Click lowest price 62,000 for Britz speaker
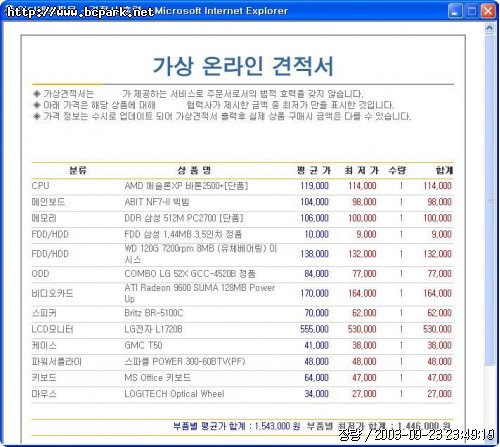The height and width of the screenshot is (447, 500). click(x=364, y=313)
